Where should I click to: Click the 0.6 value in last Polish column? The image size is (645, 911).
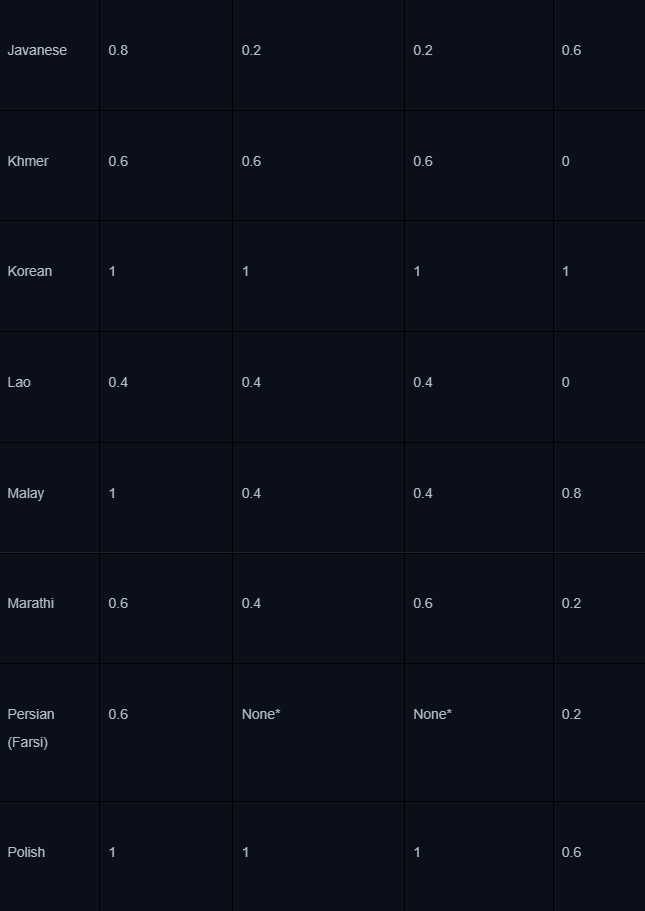click(x=571, y=852)
